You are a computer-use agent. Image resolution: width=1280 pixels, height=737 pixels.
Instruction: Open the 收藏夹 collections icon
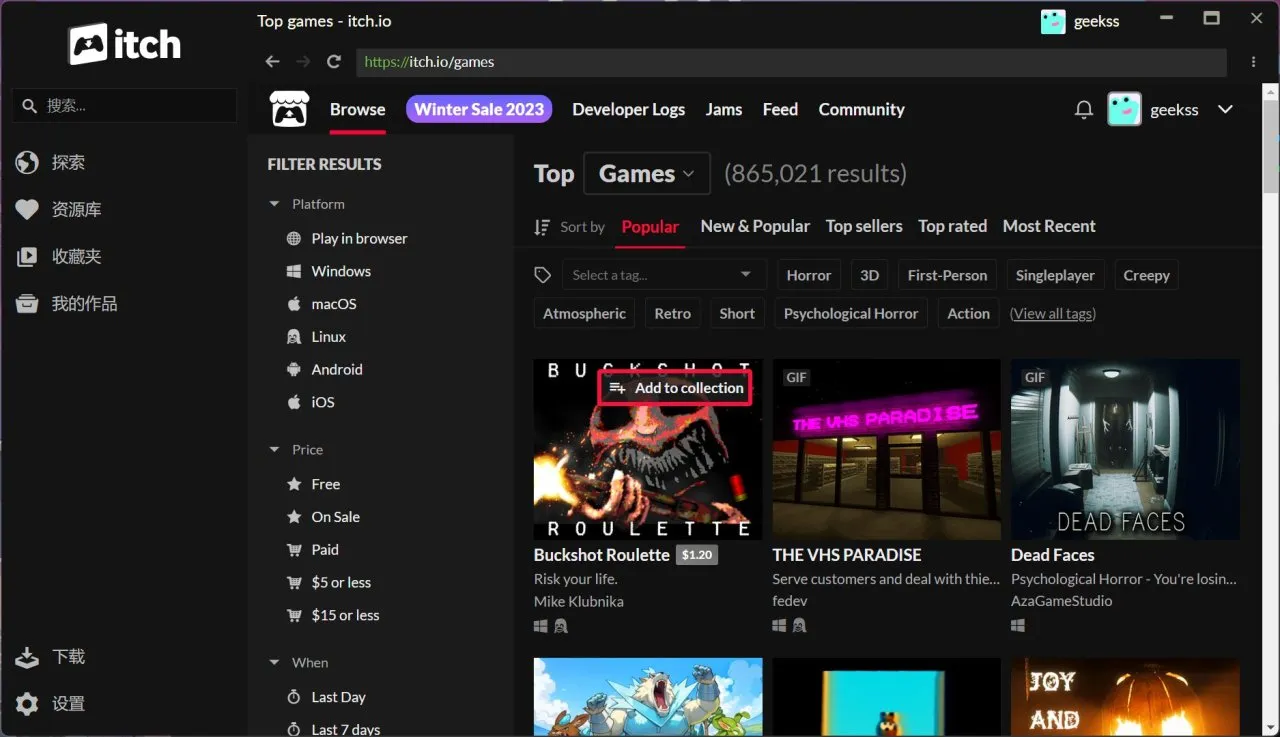coord(27,256)
